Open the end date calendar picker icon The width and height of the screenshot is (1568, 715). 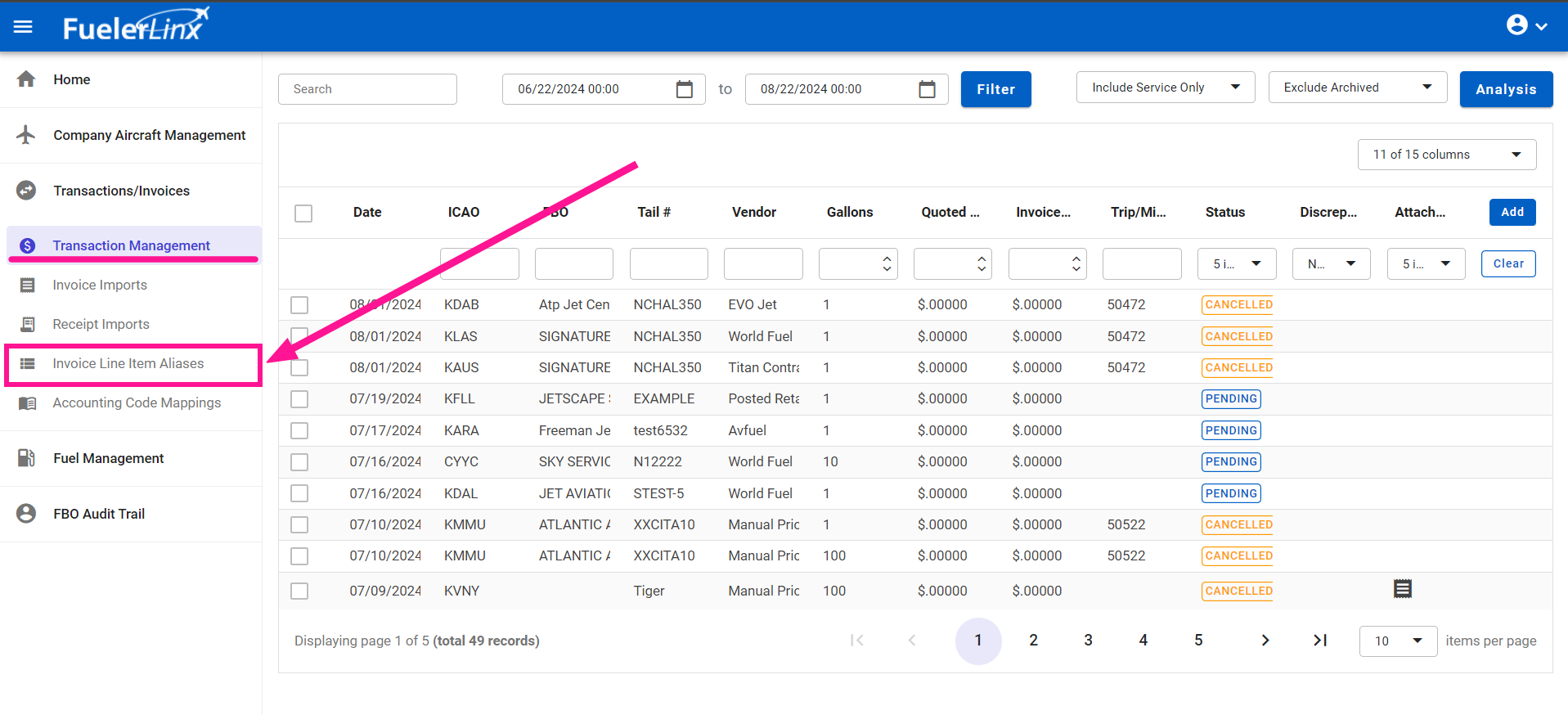coord(926,89)
